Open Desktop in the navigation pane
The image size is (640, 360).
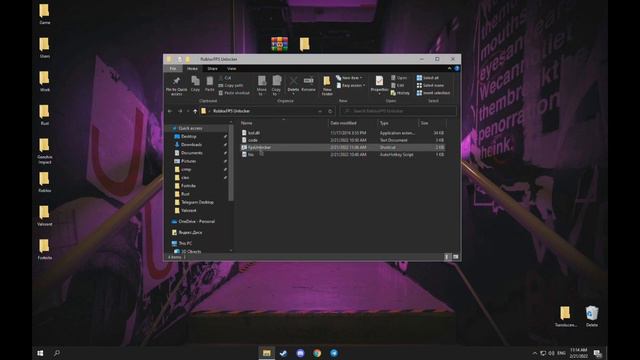[189, 136]
